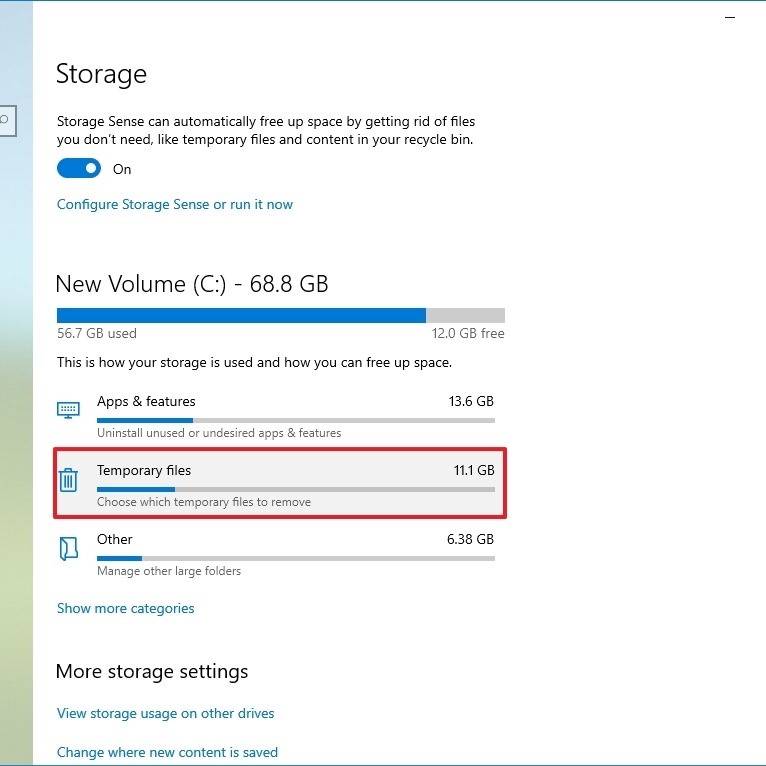
Task: Open Configure Storage Sense or run it now
Action: tap(175, 204)
